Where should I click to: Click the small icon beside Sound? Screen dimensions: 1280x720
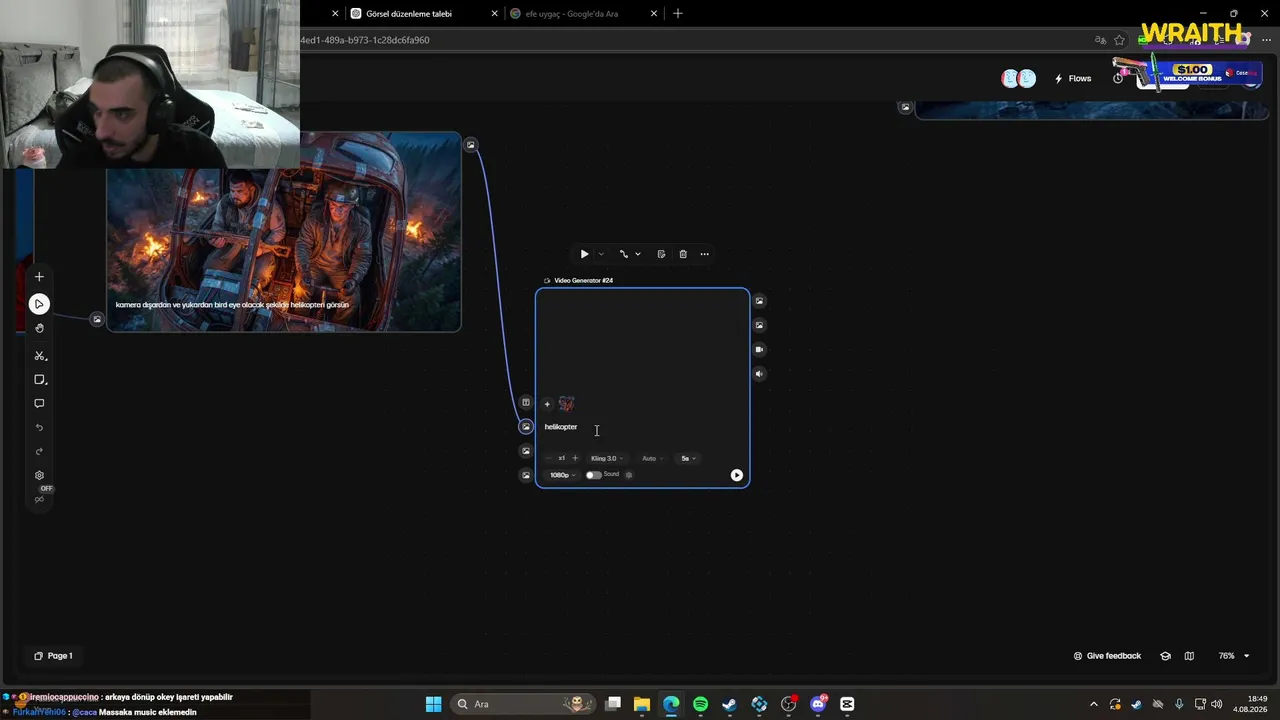[x=629, y=475]
